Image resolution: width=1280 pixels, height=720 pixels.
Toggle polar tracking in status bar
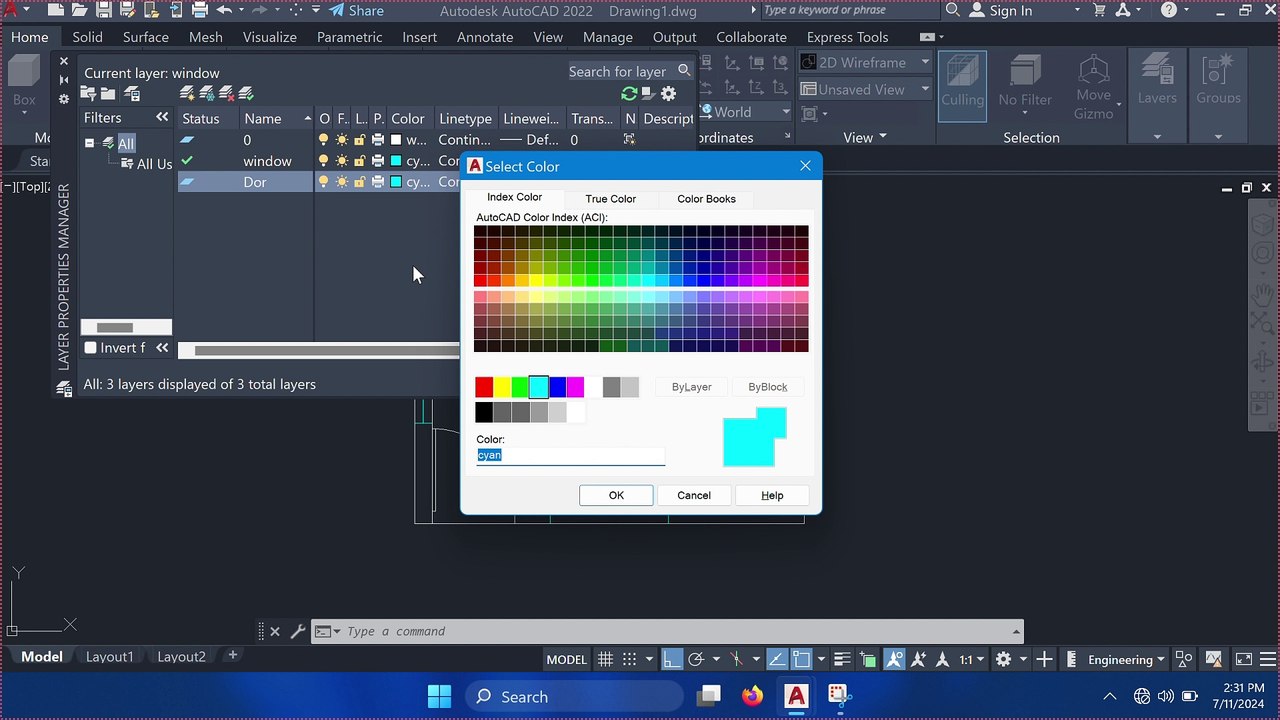(696, 659)
